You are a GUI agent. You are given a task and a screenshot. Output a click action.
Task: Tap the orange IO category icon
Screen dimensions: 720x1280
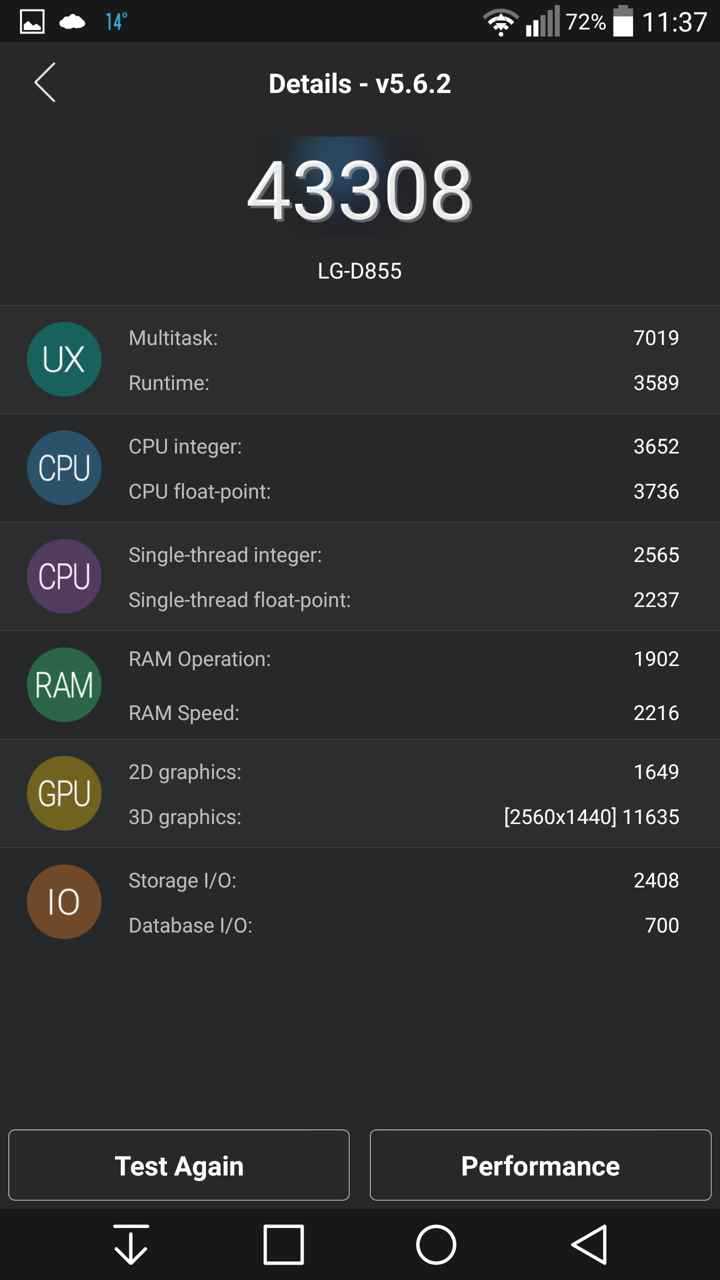[64, 902]
